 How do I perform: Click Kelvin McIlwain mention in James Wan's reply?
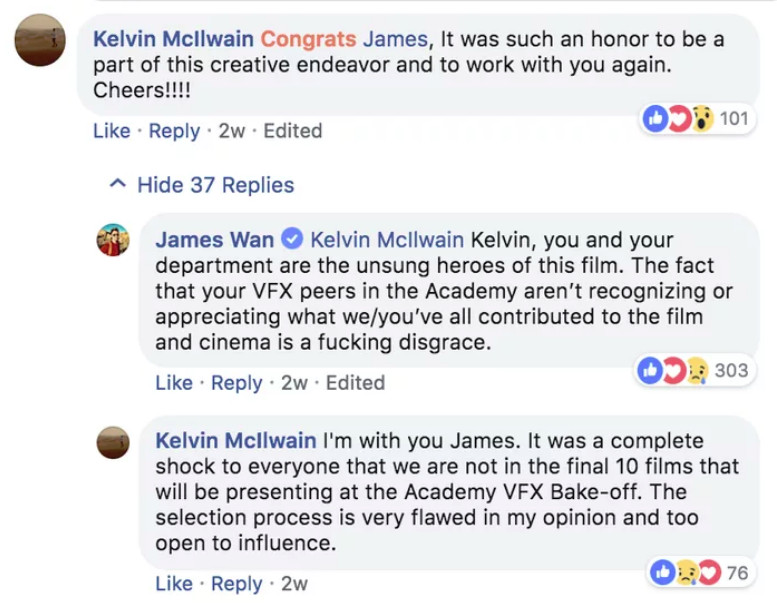coord(387,241)
